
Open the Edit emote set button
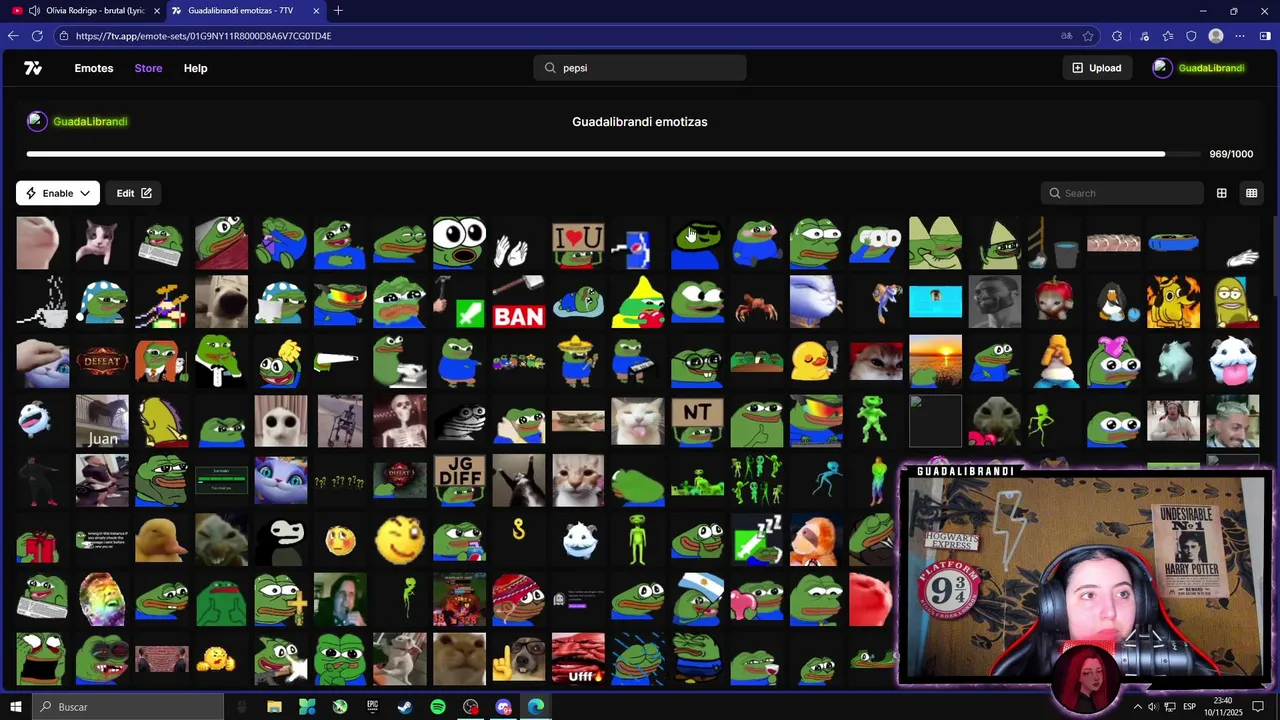134,193
